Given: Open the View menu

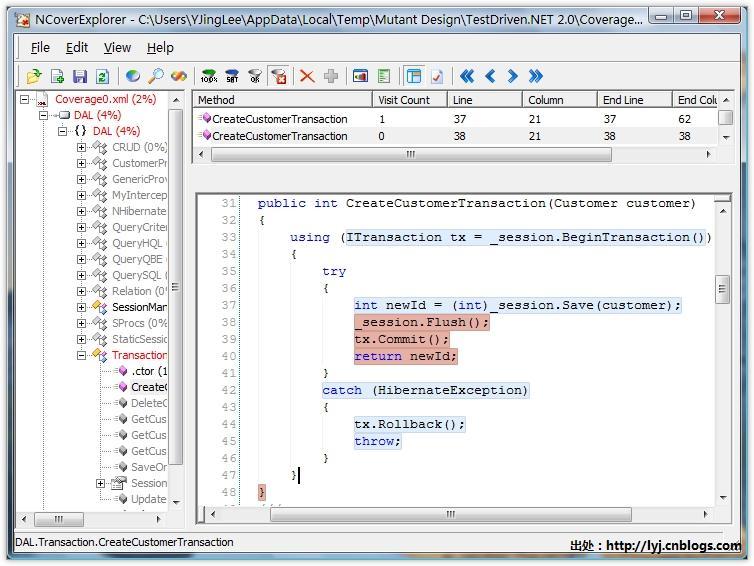Looking at the screenshot, I should pyautogui.click(x=117, y=47).
